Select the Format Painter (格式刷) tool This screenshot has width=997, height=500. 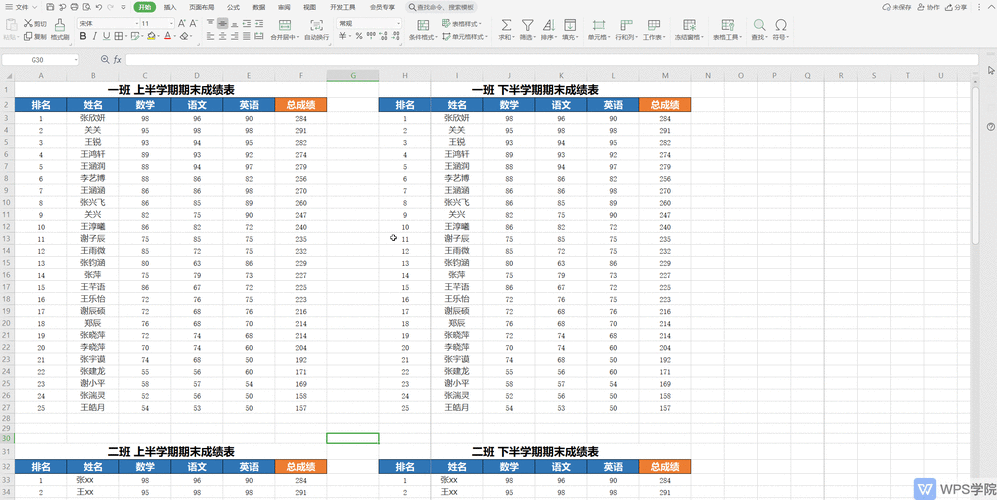[x=60, y=30]
